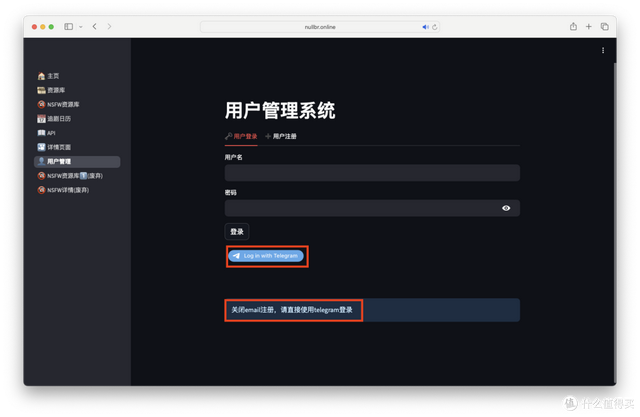Open the API page in sidebar
The width and height of the screenshot is (640, 417).
pyautogui.click(x=46, y=133)
